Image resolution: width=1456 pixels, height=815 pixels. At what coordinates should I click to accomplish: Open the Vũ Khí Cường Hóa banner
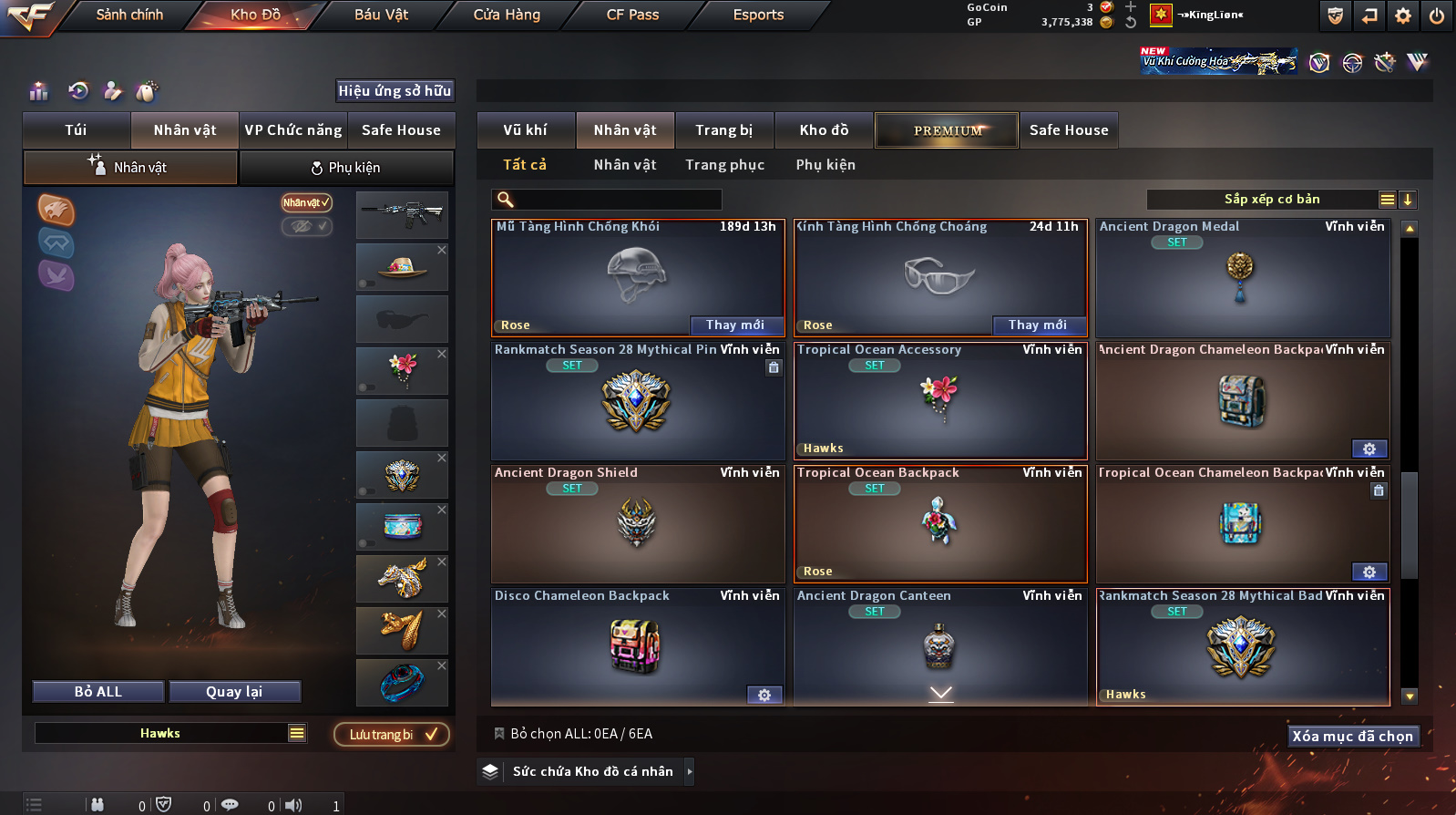pos(1219,61)
